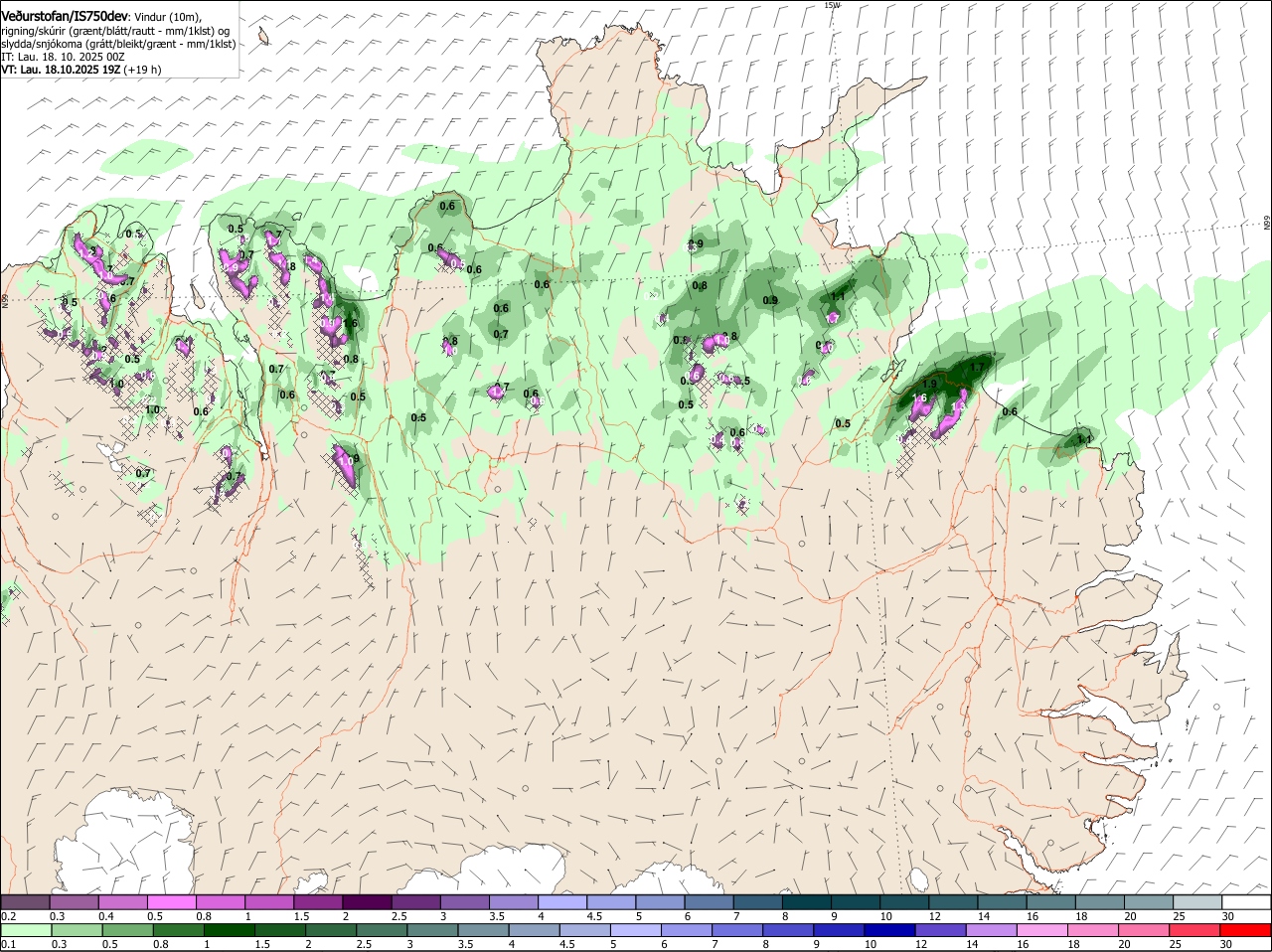Click the 0.4 label under the upper legend row
1272x952 pixels.
pos(106,916)
